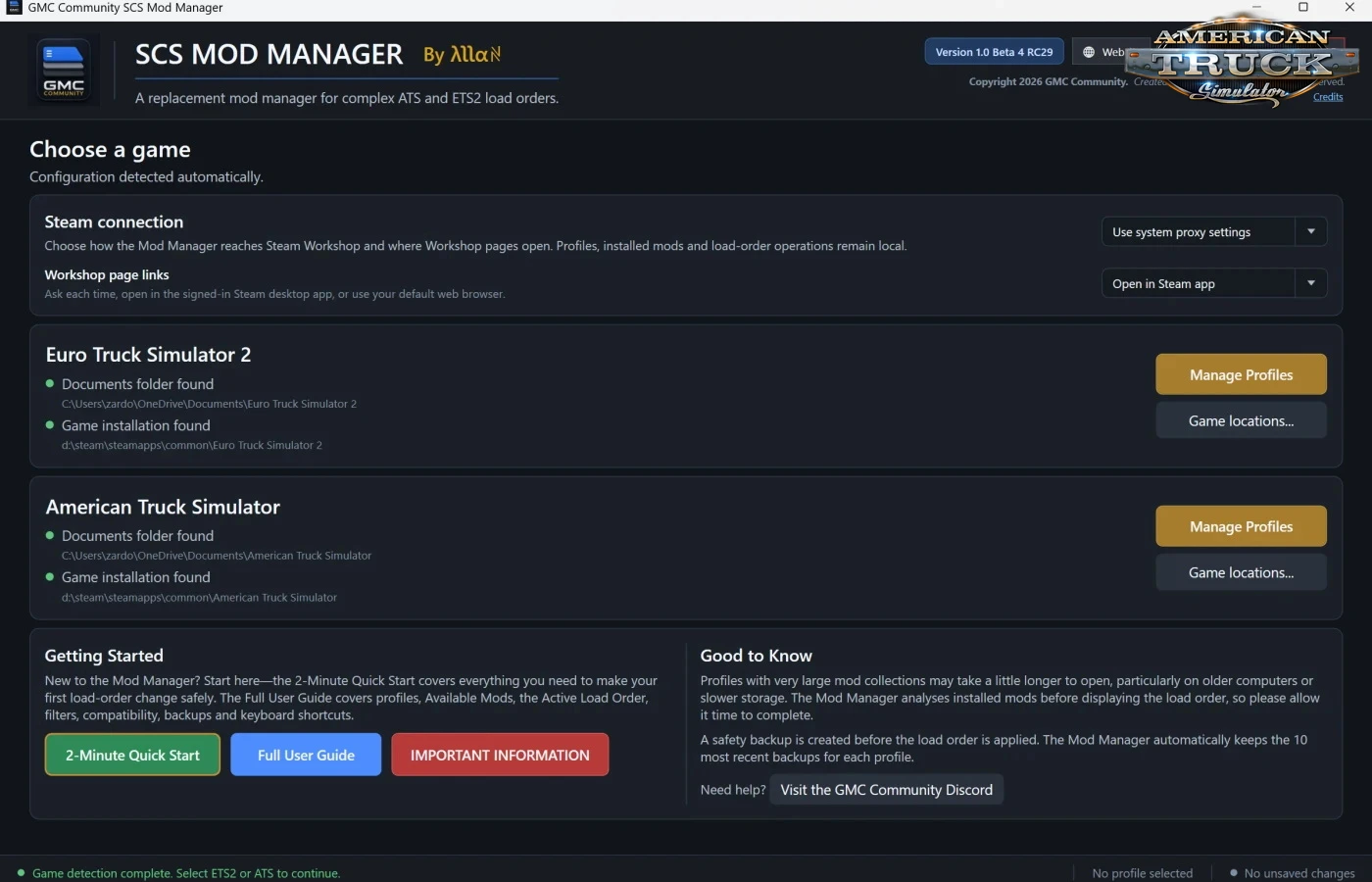Viewport: 1372px width, 882px height.
Task: Click the American Truck Simulator section heading
Action: 163,507
